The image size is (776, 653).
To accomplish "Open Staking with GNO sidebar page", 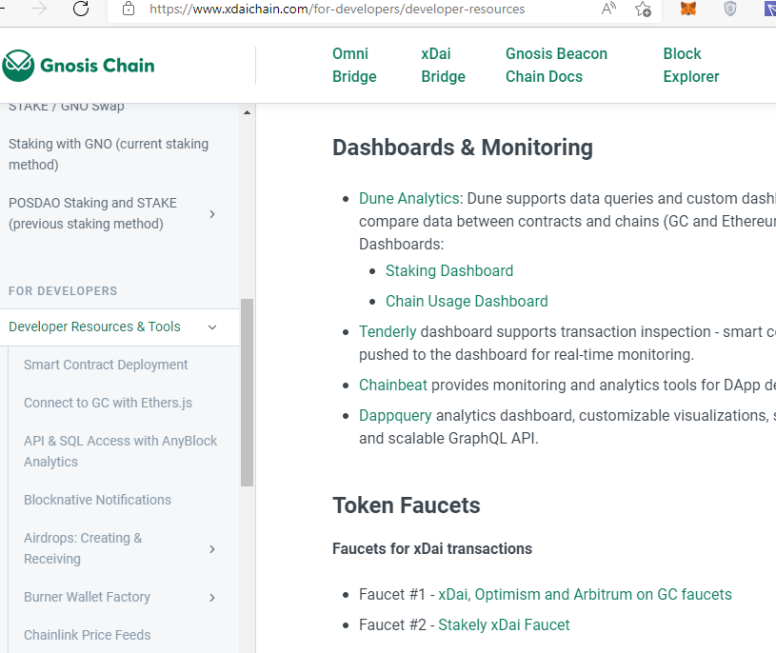I will [x=108, y=154].
